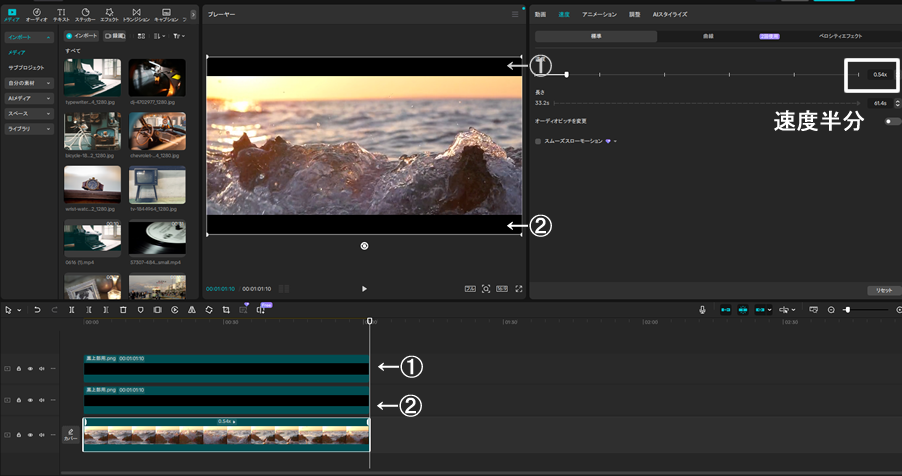
Task: Switch to the アニメーション tab
Action: pos(599,14)
